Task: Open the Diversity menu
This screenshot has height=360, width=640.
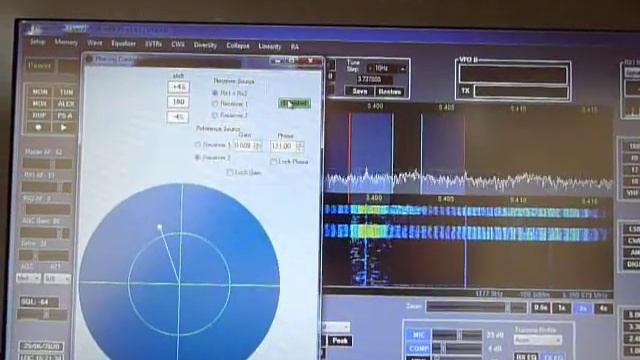Action: point(205,45)
